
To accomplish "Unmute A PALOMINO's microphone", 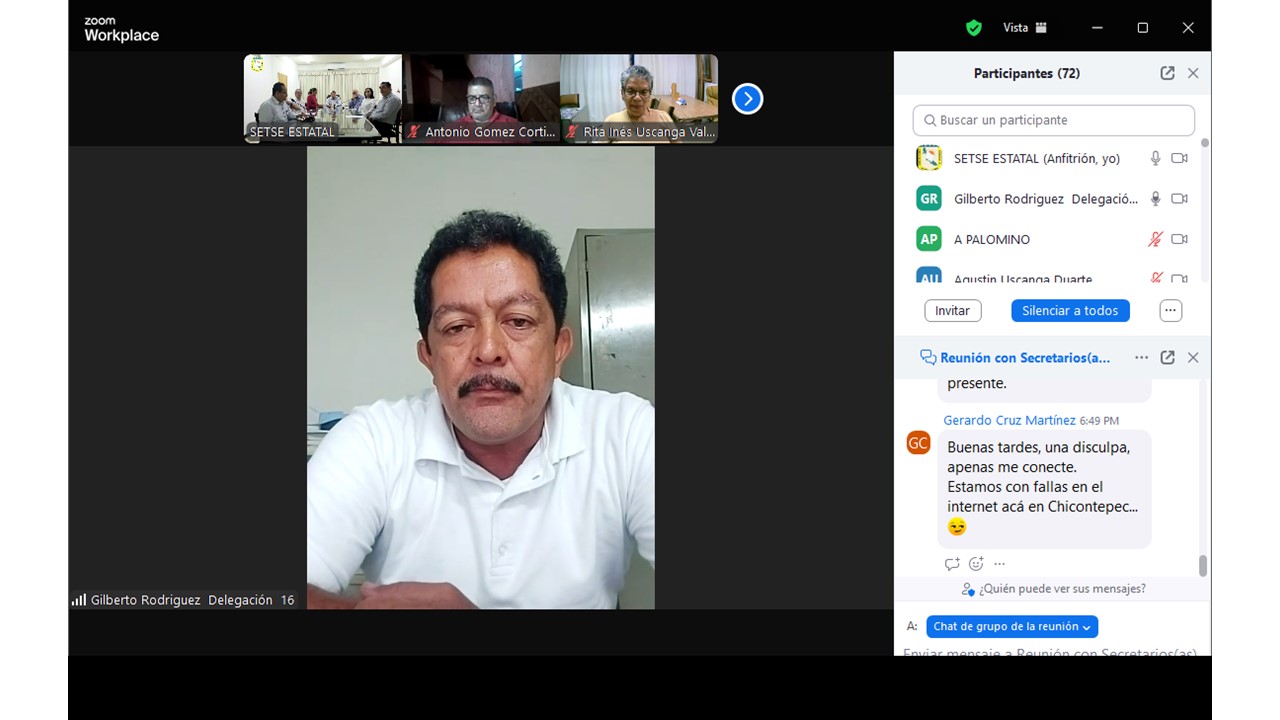I will 1155,239.
